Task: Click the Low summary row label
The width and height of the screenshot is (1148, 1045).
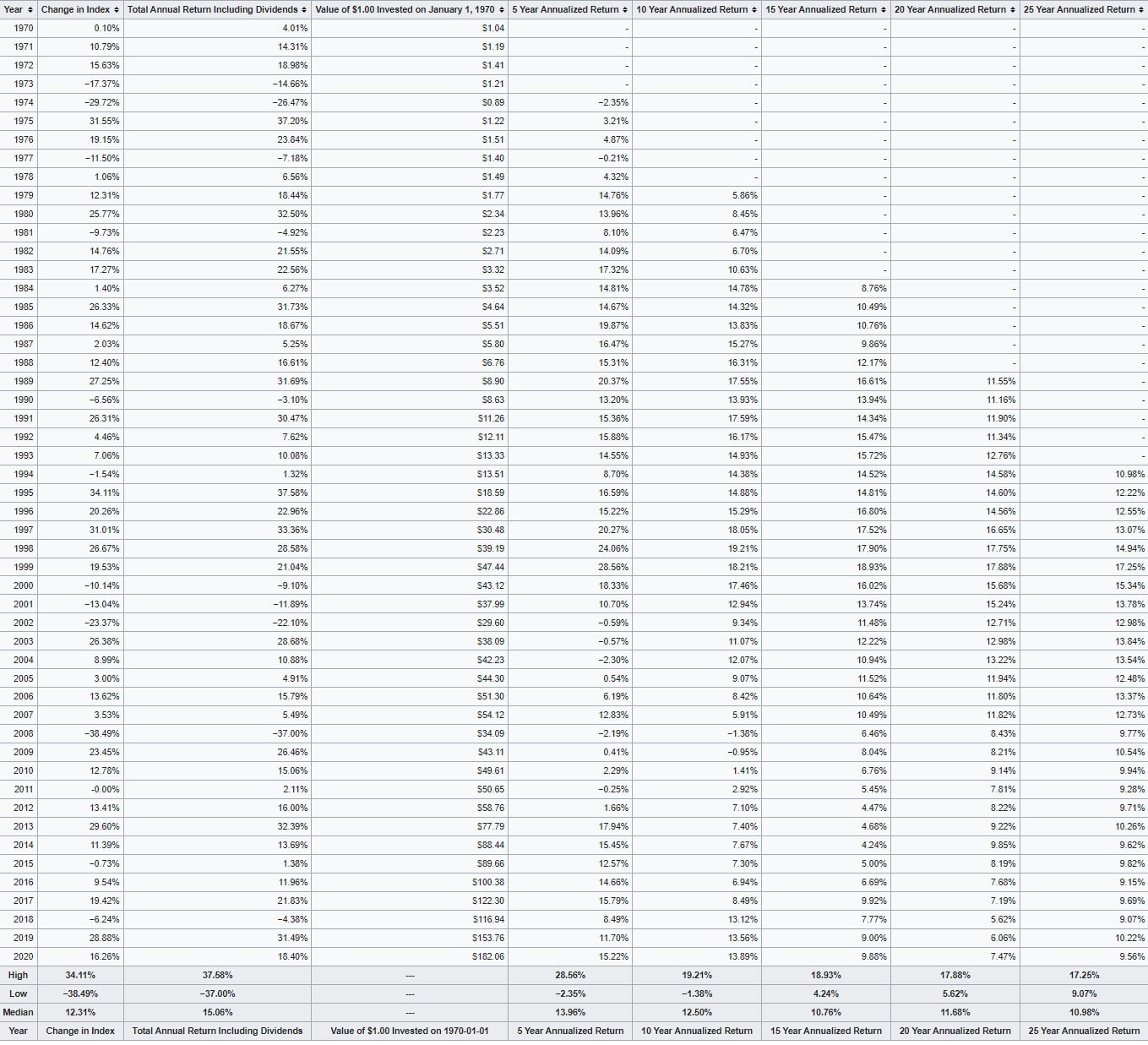Action: (19, 993)
